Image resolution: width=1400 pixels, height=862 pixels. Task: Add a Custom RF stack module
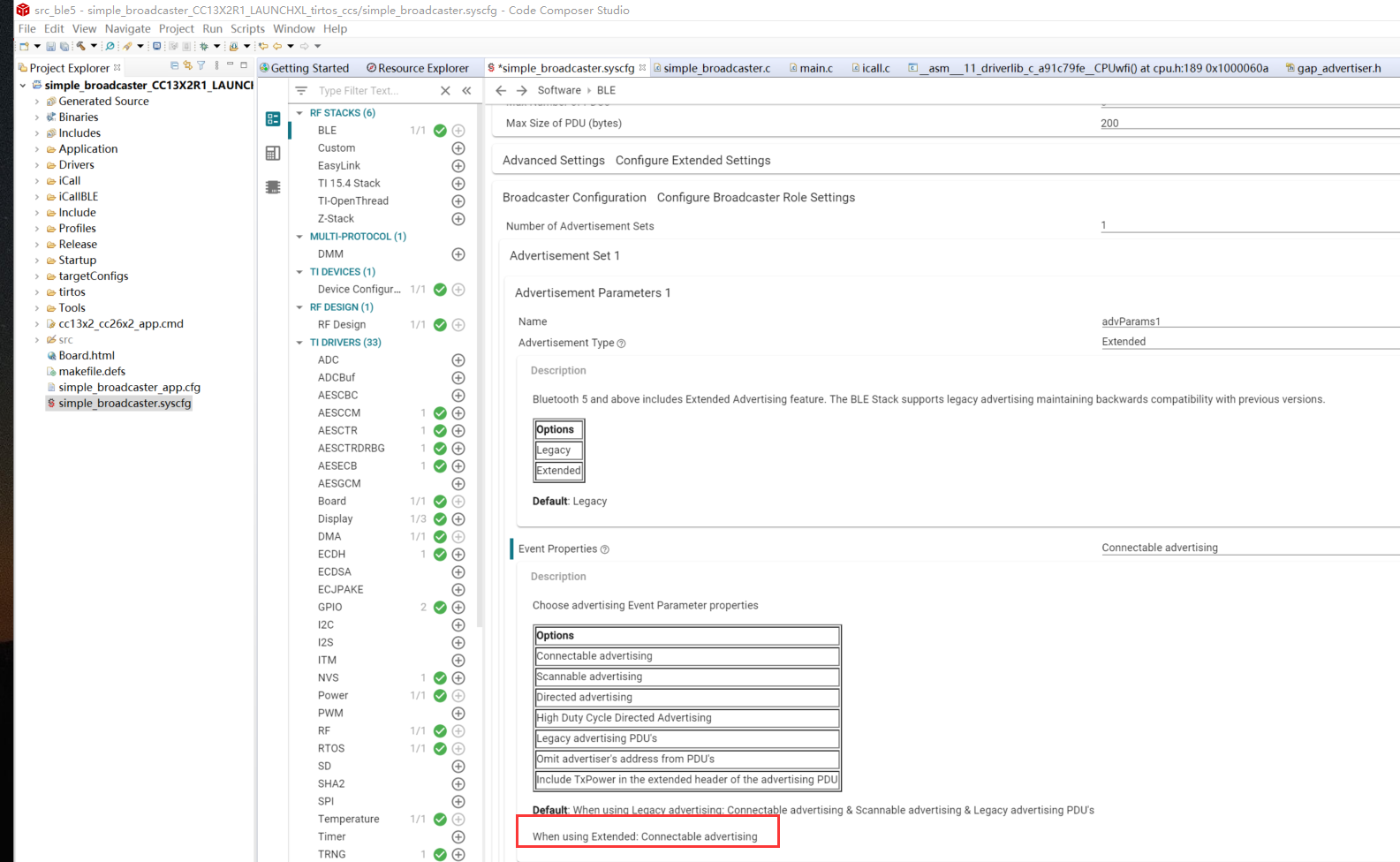458,148
